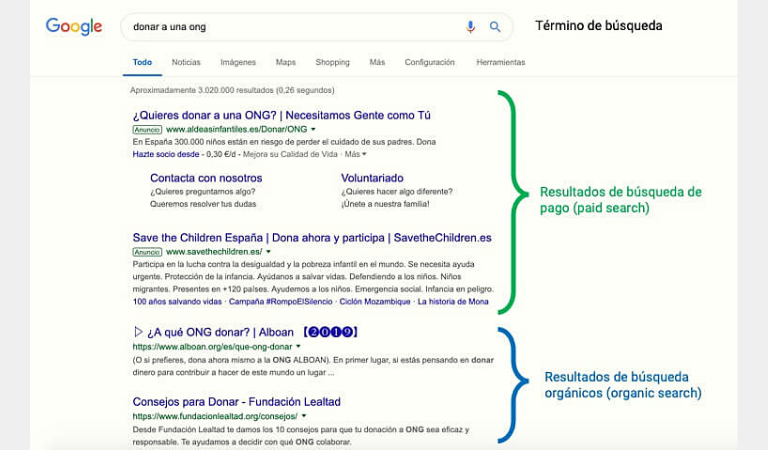Click the Anuncio badge on the Aldeas Infantiles ad

(147, 130)
